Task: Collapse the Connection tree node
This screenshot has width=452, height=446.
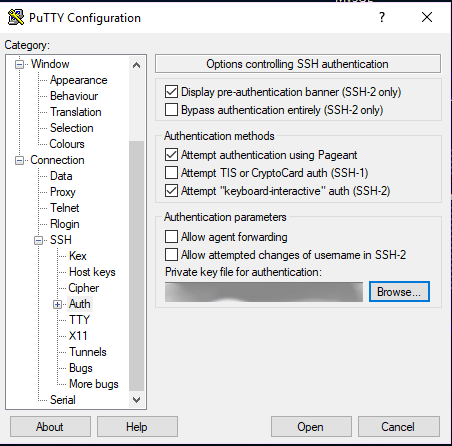Action: tap(20, 161)
